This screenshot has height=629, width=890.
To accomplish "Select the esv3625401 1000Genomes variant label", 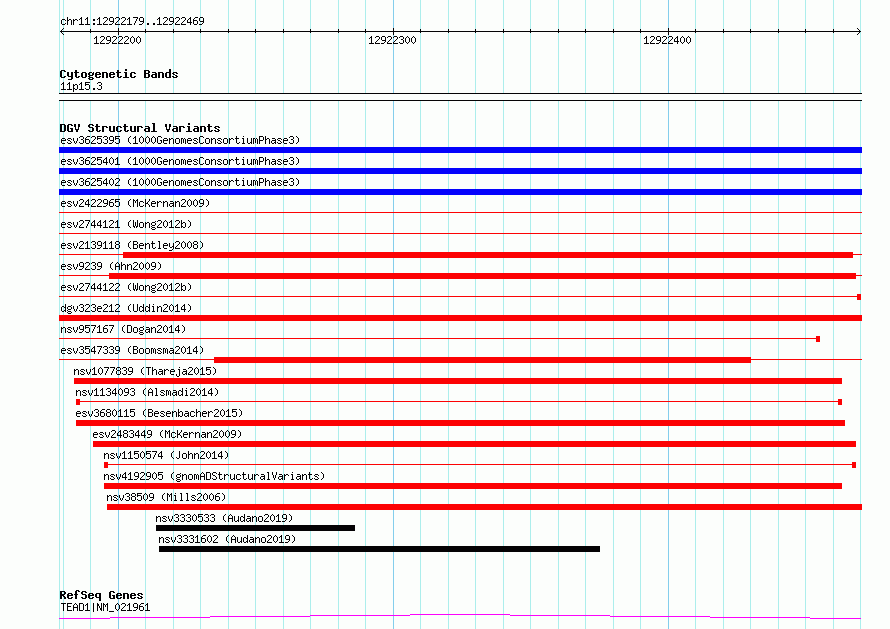I will coord(180,161).
